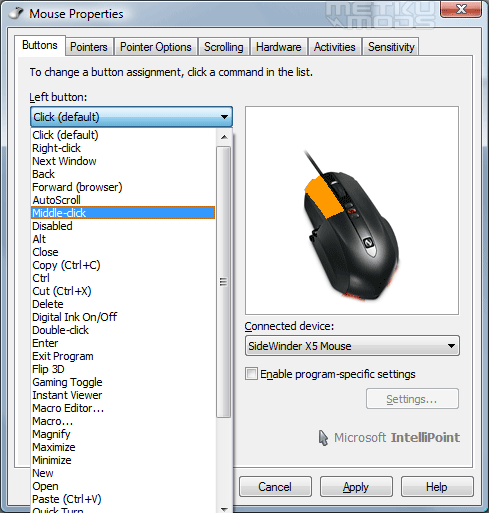Choose Disabled in the list
This screenshot has height=513, width=489.
[123, 226]
